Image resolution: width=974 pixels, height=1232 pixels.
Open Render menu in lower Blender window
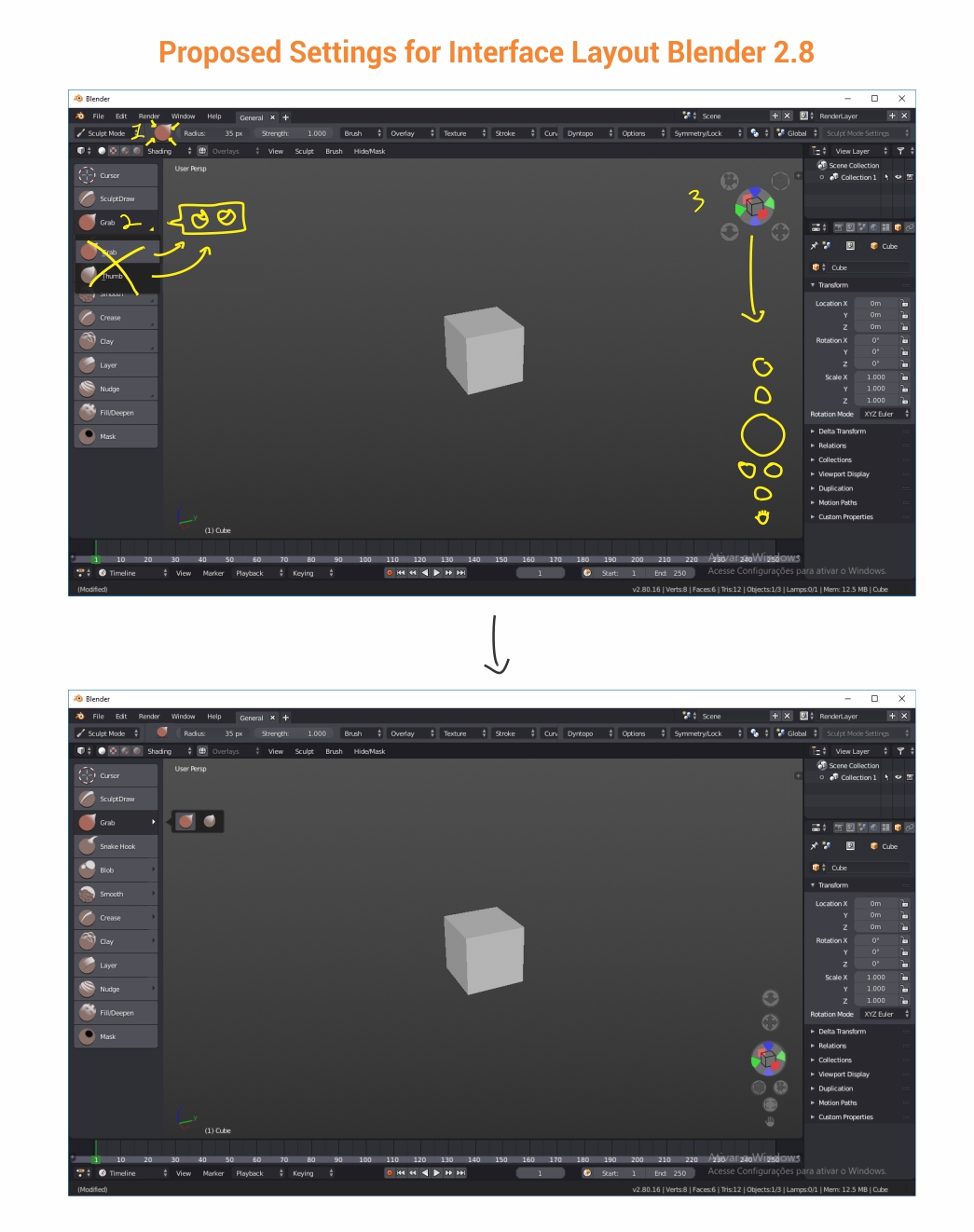pyautogui.click(x=149, y=717)
